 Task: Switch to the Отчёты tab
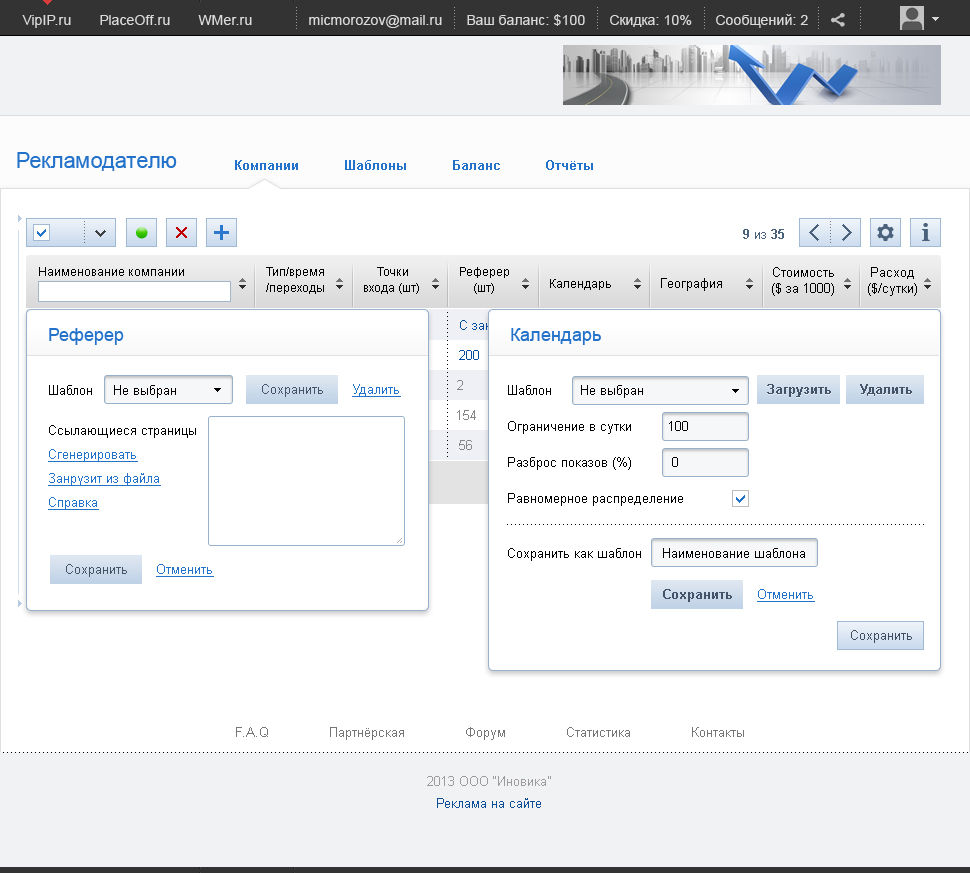569,165
